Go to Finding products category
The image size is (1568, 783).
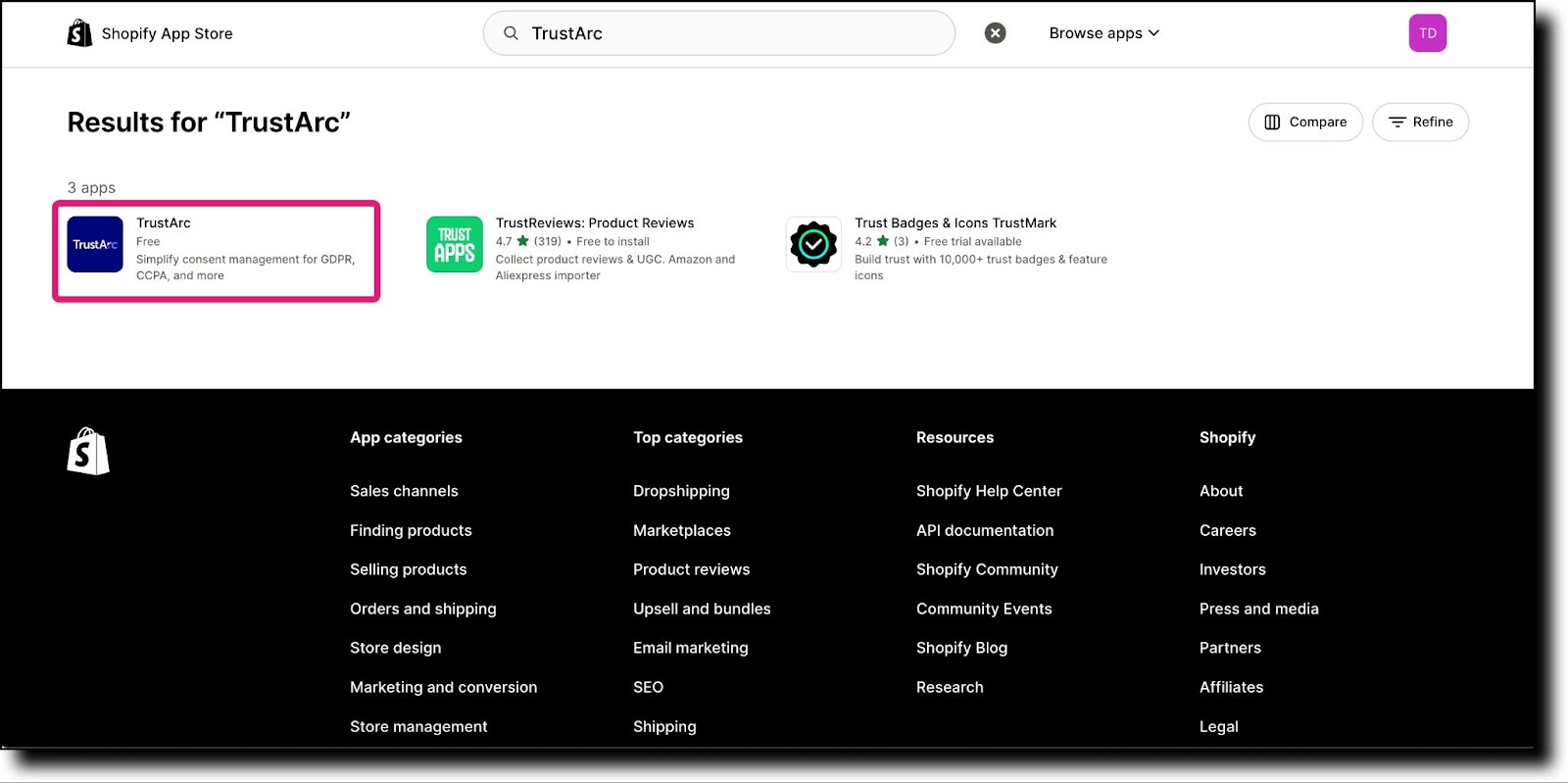(411, 530)
